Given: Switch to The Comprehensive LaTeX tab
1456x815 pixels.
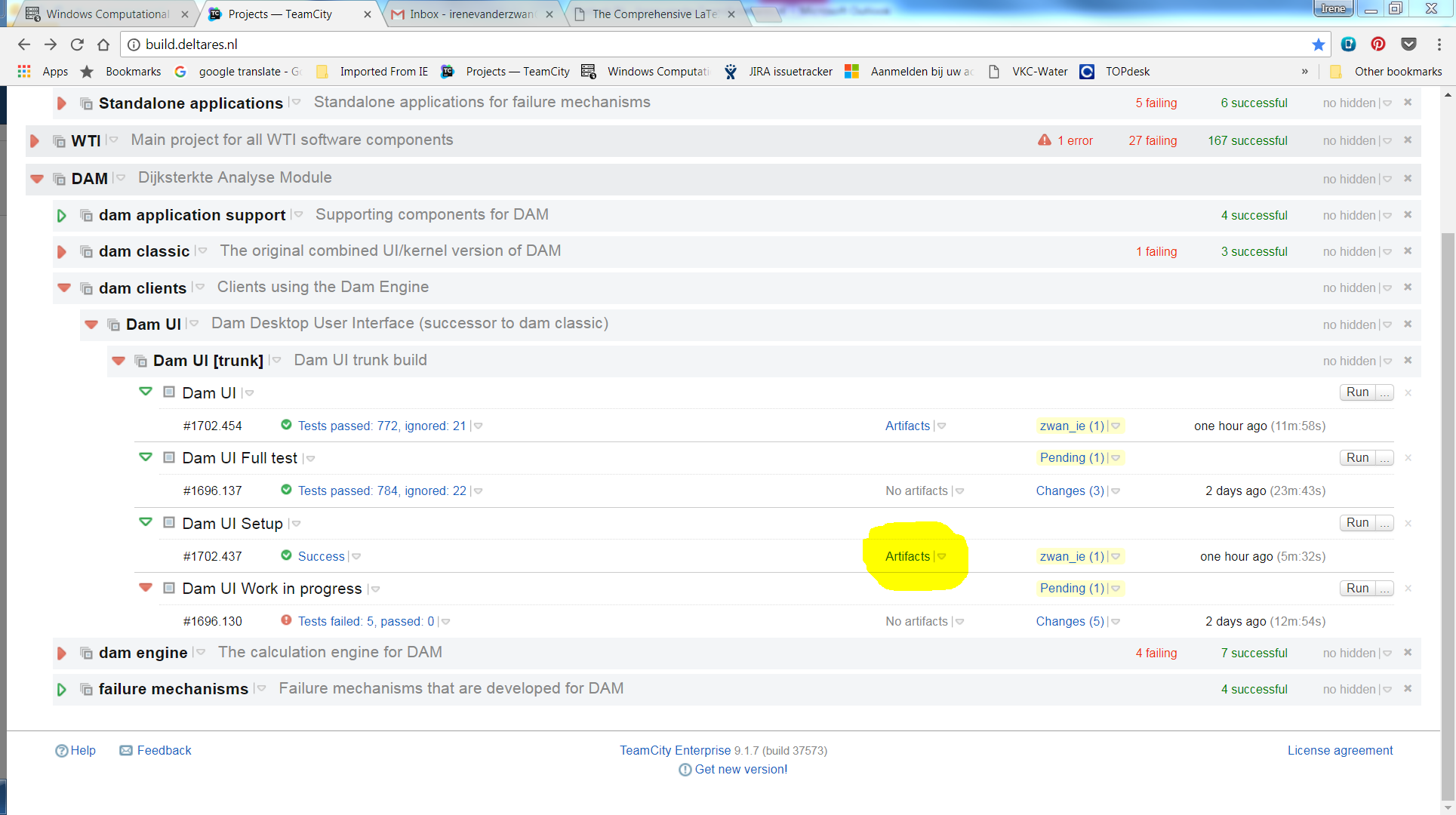Looking at the screenshot, I should tap(654, 14).
